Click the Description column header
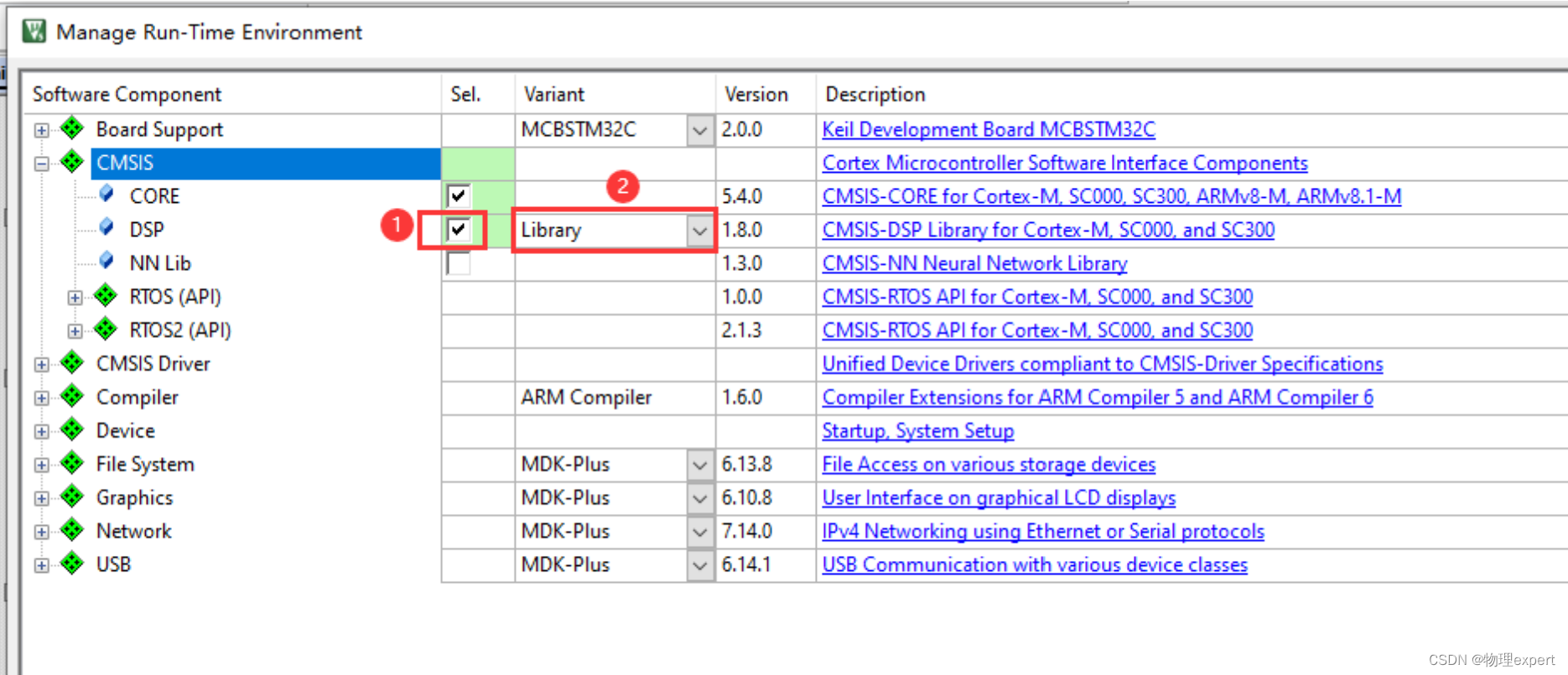Screen dimensions: 1568x675 [1191, 94]
